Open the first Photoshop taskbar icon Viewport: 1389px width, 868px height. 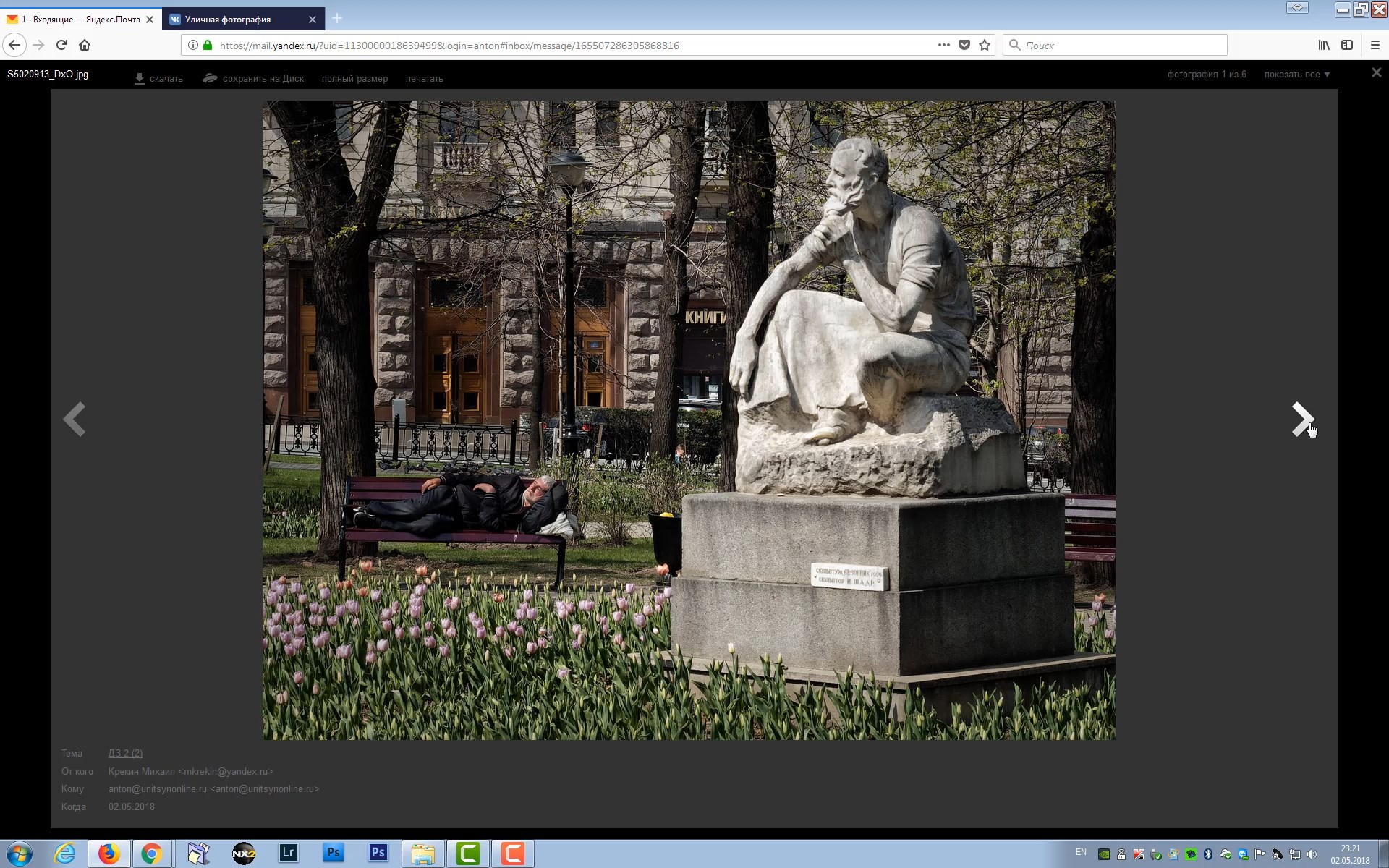pyautogui.click(x=333, y=853)
